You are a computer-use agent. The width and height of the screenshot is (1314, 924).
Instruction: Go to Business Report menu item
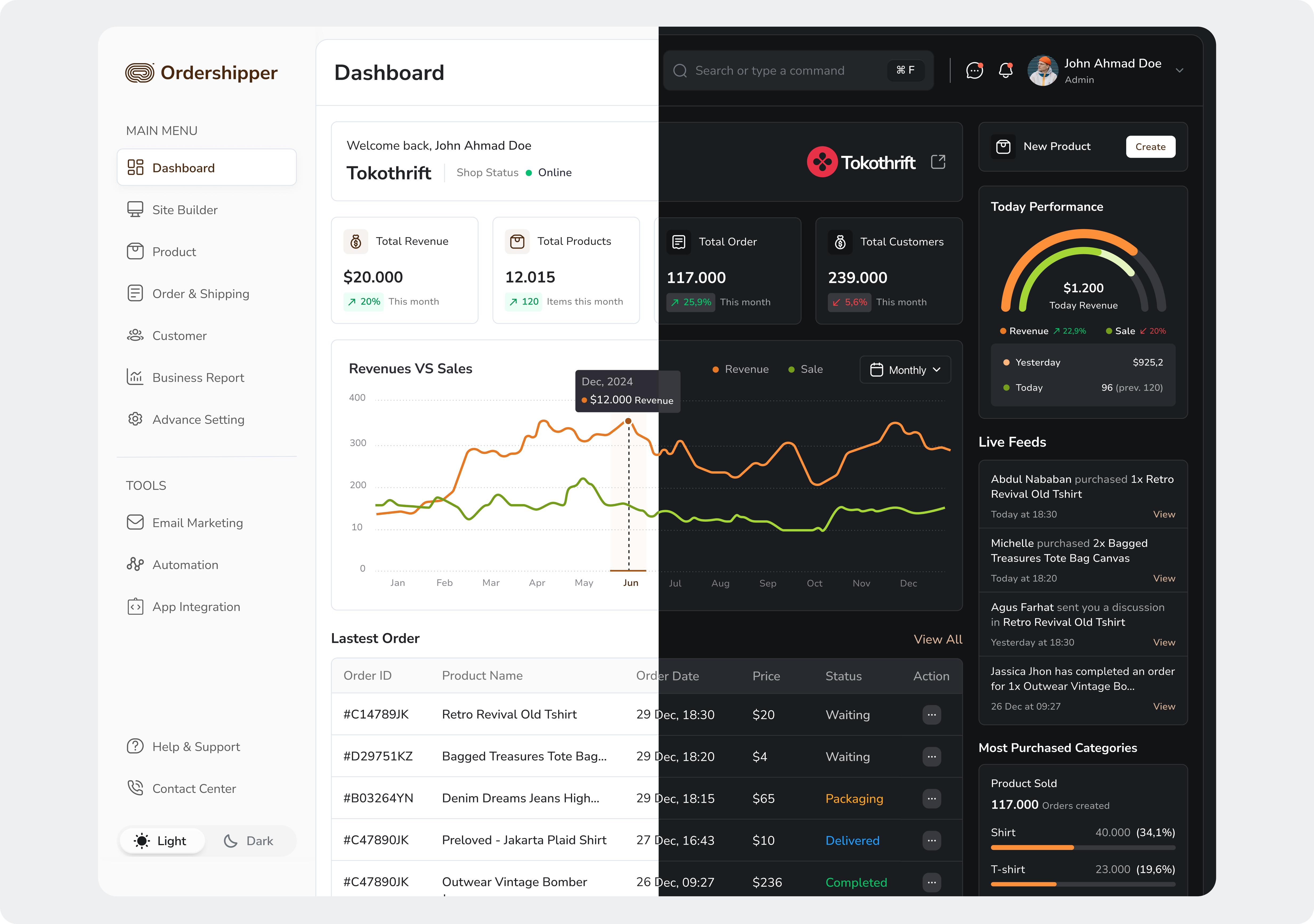[197, 378]
